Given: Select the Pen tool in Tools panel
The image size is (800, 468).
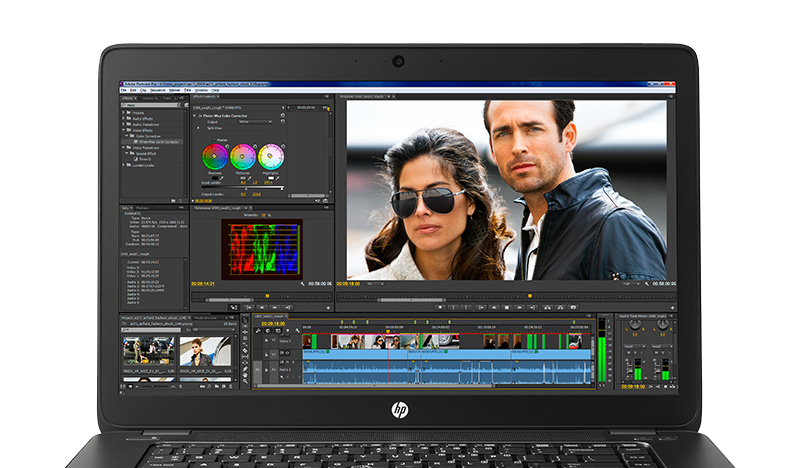Looking at the screenshot, I should click(x=245, y=368).
